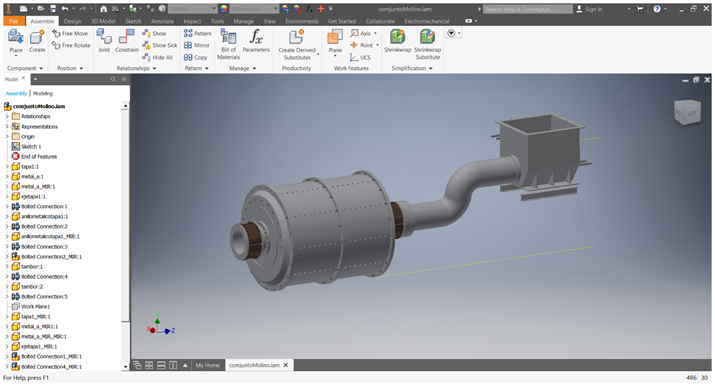Open the fx Parameters dialog
715x386 pixels.
(256, 41)
